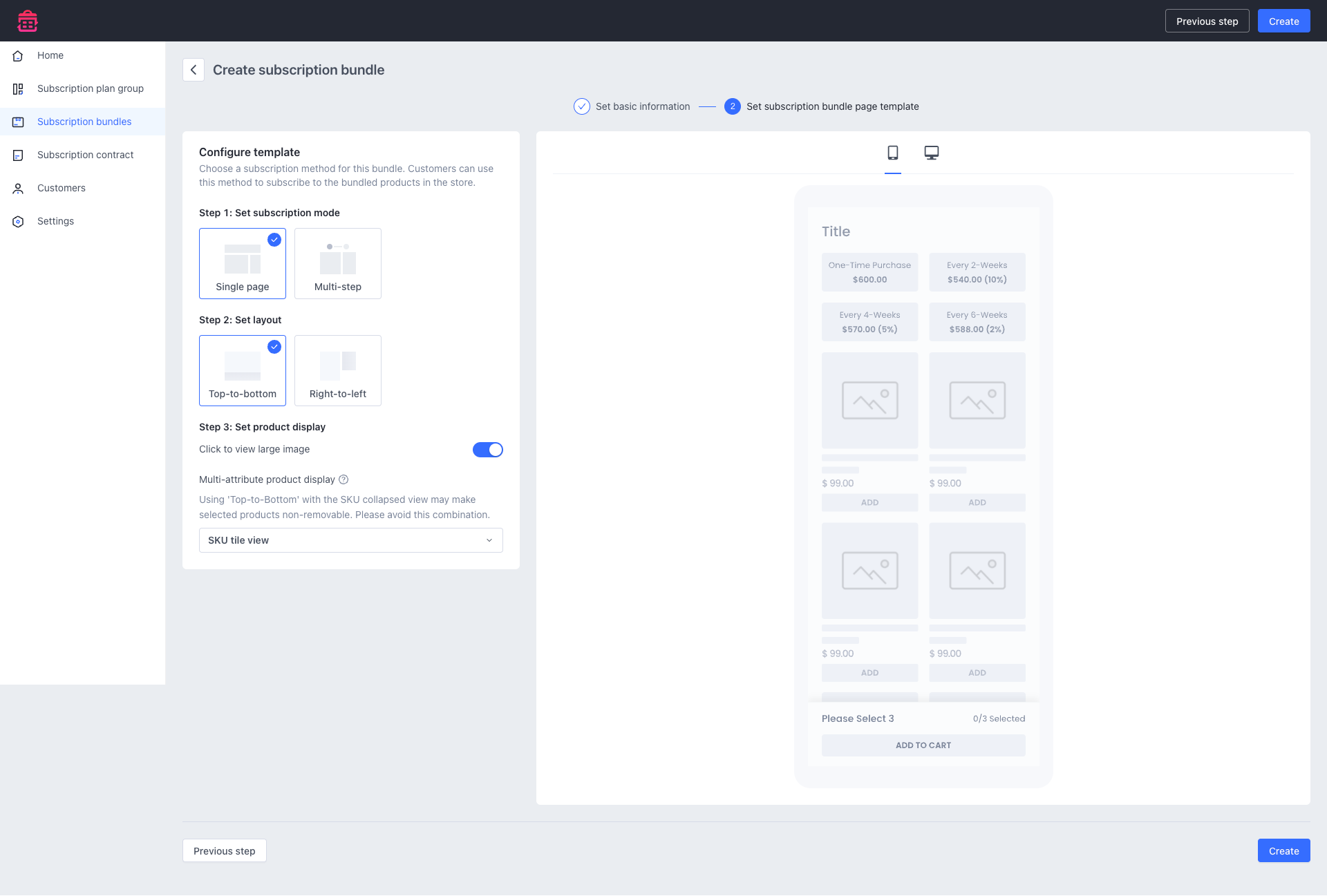The image size is (1327, 896).
Task: Click the Customers person icon
Action: [x=18, y=189]
